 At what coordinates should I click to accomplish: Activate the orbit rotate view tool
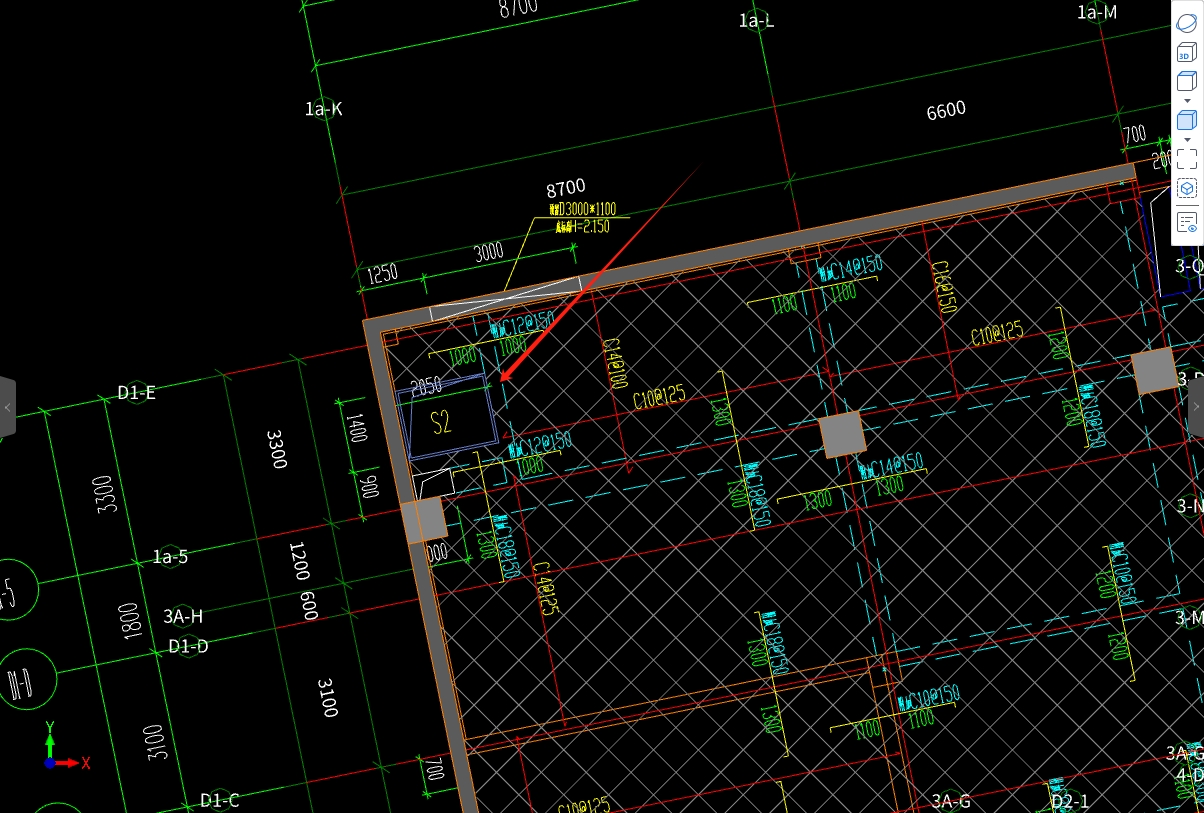(x=1187, y=22)
